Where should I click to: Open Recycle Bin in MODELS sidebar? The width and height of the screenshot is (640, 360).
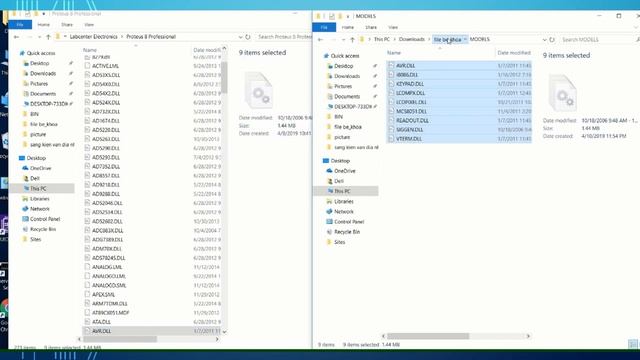click(347, 232)
